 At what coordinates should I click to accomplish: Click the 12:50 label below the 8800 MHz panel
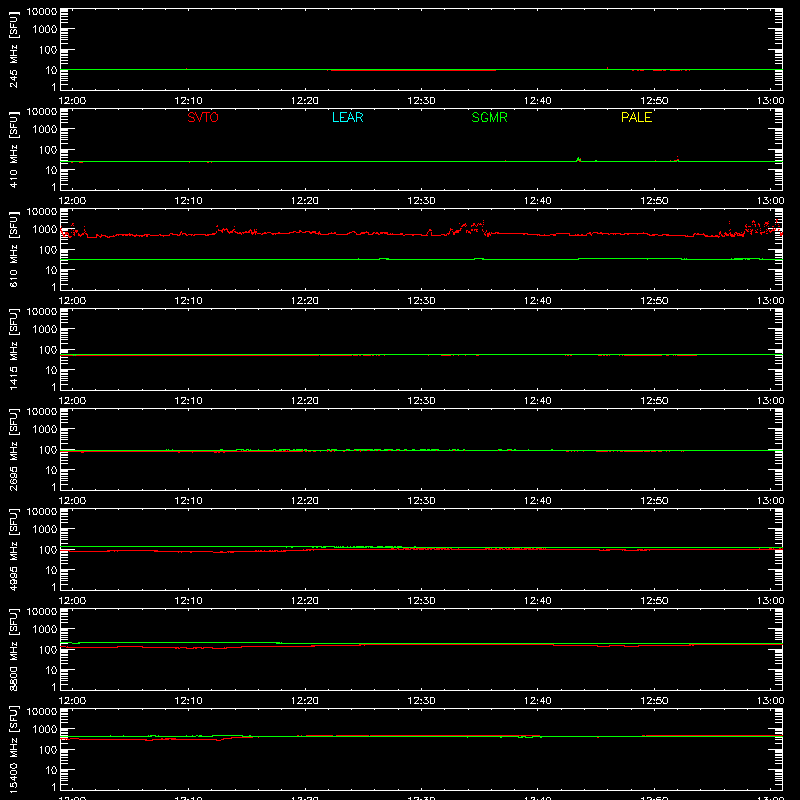point(654,701)
